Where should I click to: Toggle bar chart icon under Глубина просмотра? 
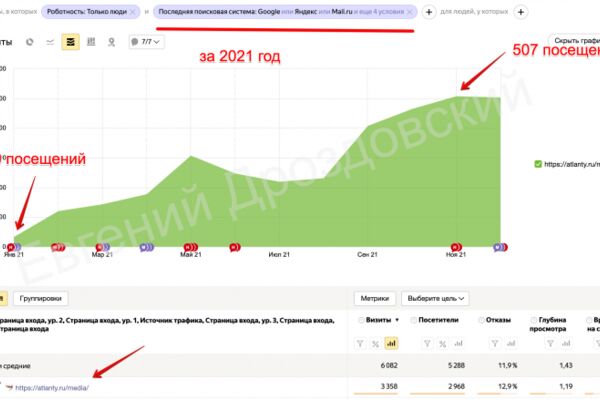pyautogui.click(x=566, y=344)
